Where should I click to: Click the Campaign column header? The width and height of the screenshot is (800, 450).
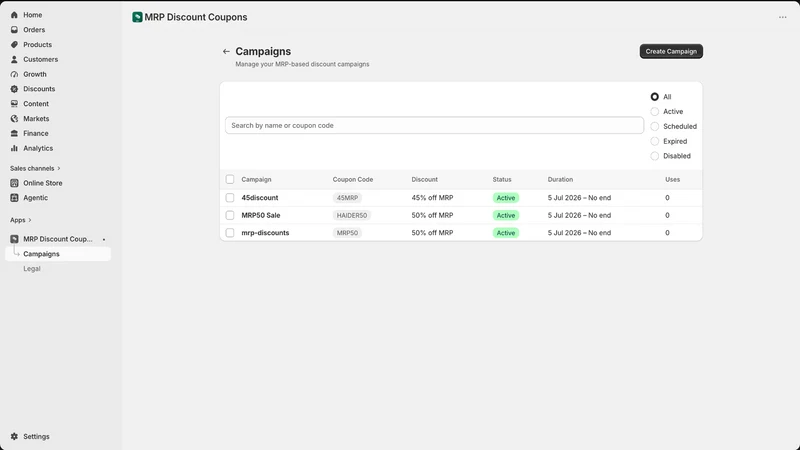pyautogui.click(x=256, y=180)
